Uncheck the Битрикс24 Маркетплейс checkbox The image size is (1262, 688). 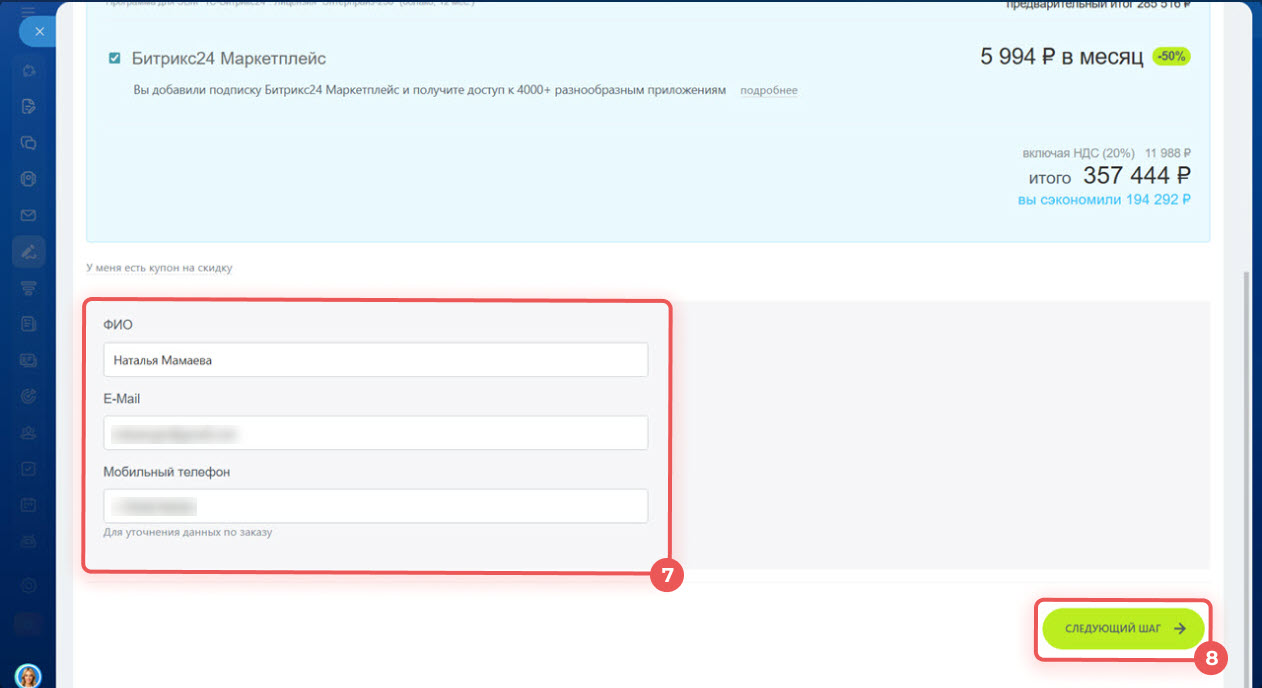tap(115, 58)
